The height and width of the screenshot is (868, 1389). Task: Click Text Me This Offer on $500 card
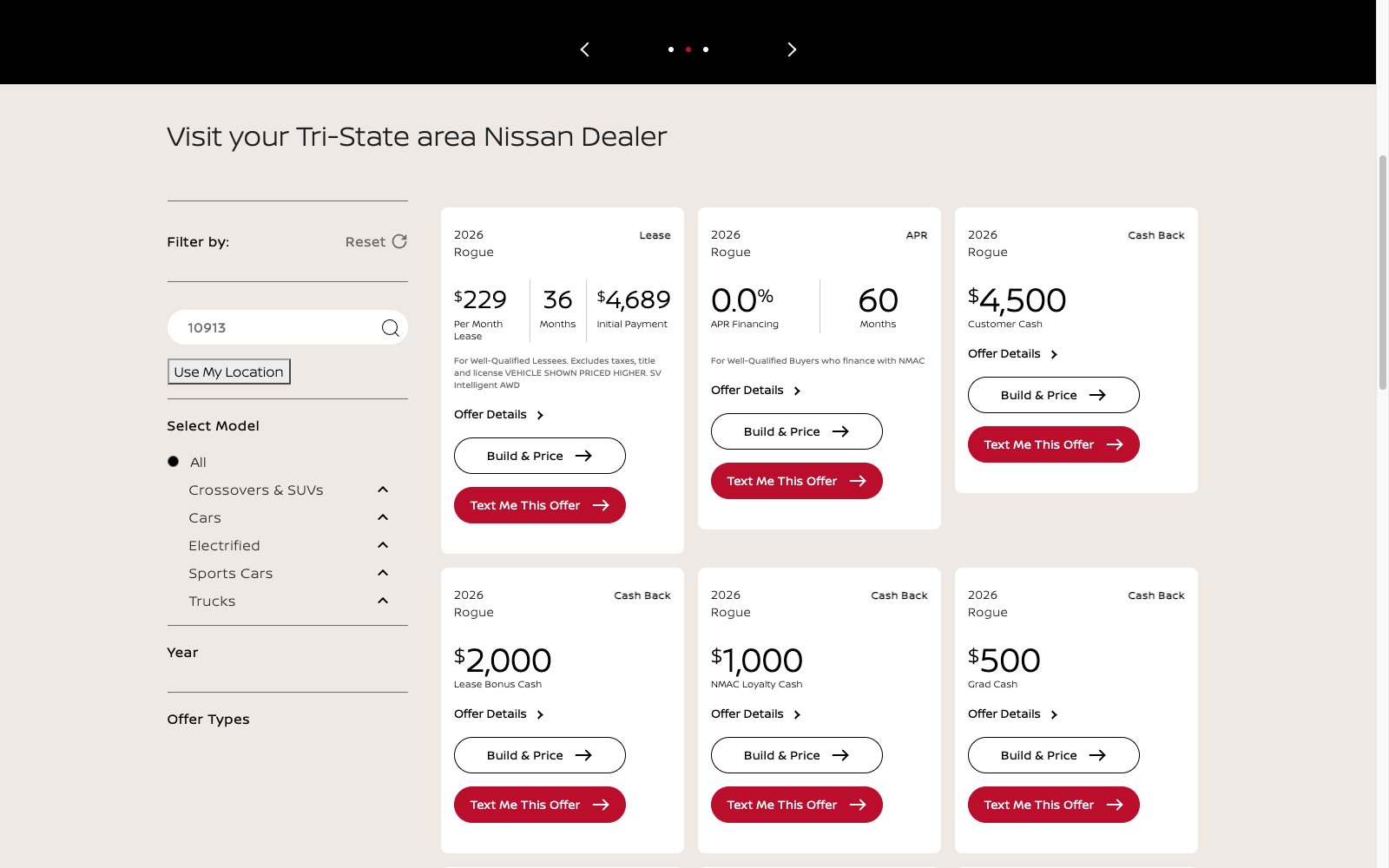pyautogui.click(x=1053, y=805)
